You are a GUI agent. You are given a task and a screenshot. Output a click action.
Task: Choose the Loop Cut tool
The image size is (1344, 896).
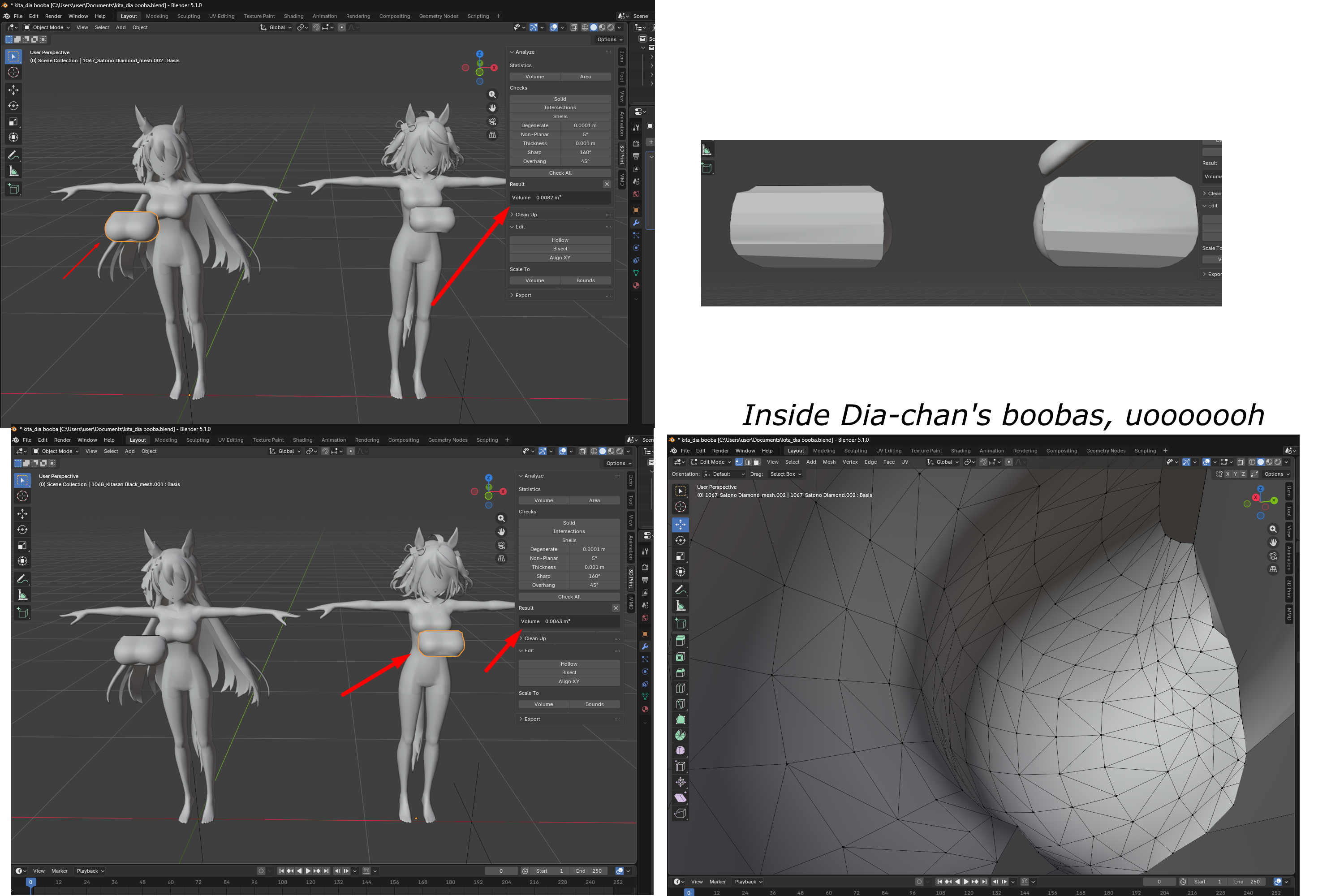[x=680, y=689]
